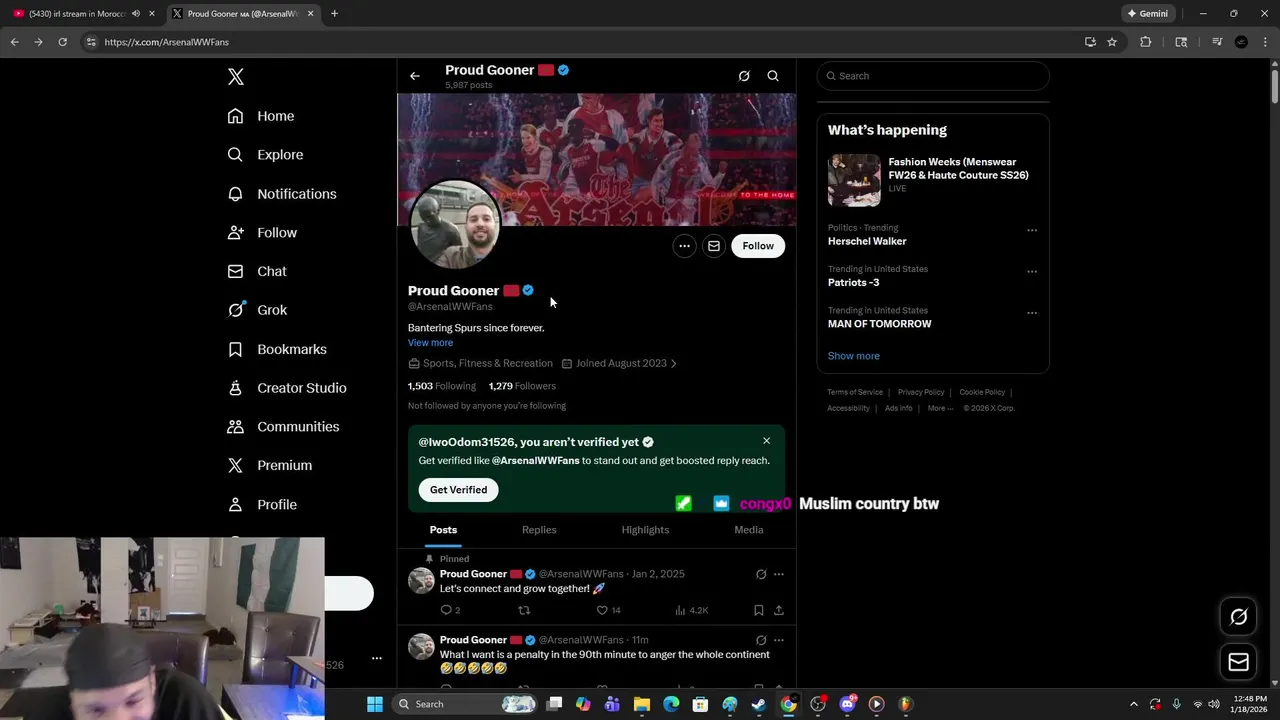Click the message envelope icon on profile

tap(714, 246)
